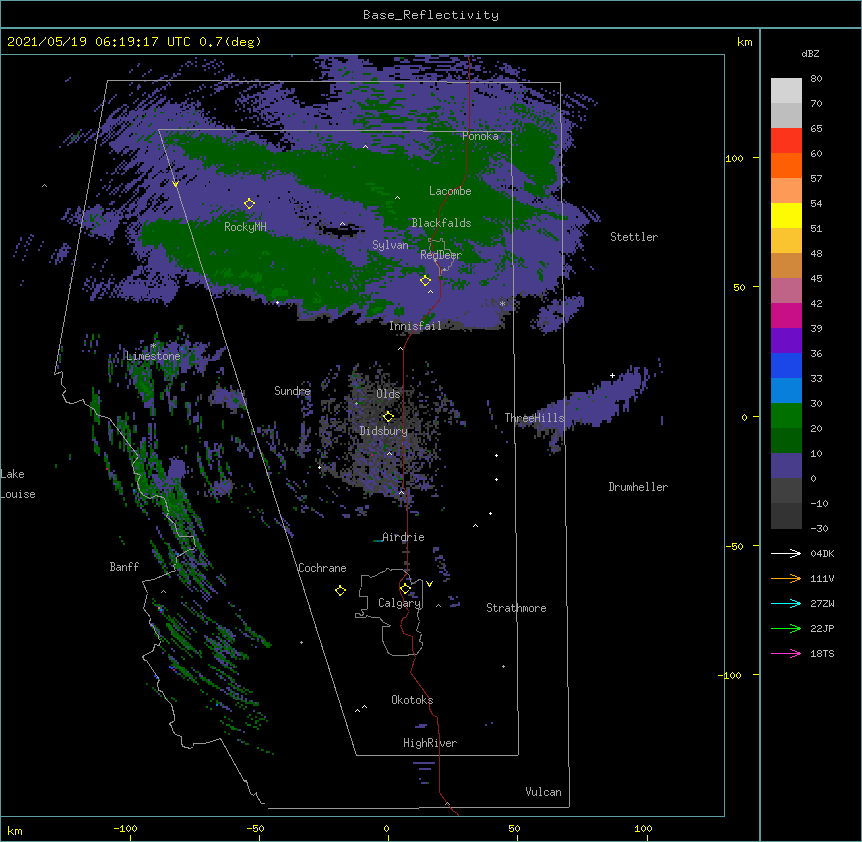
Task: Click the ThreeHills label on the map
Action: (534, 418)
